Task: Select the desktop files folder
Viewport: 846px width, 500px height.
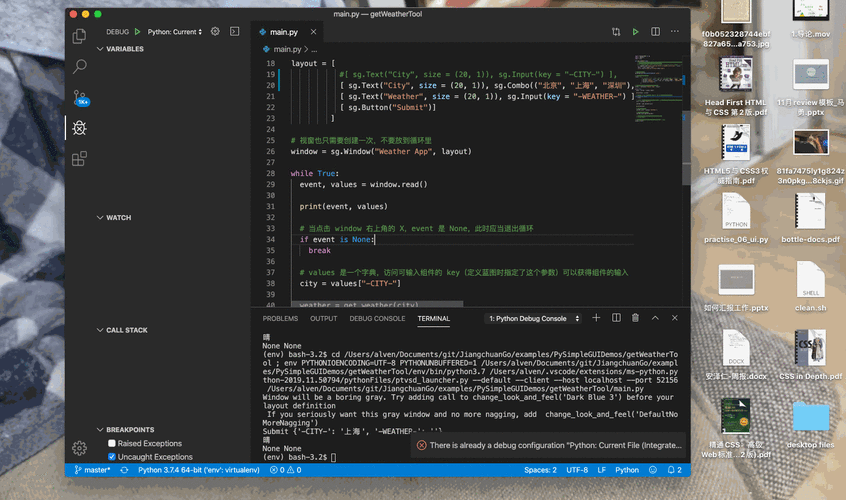Action: [x=810, y=424]
